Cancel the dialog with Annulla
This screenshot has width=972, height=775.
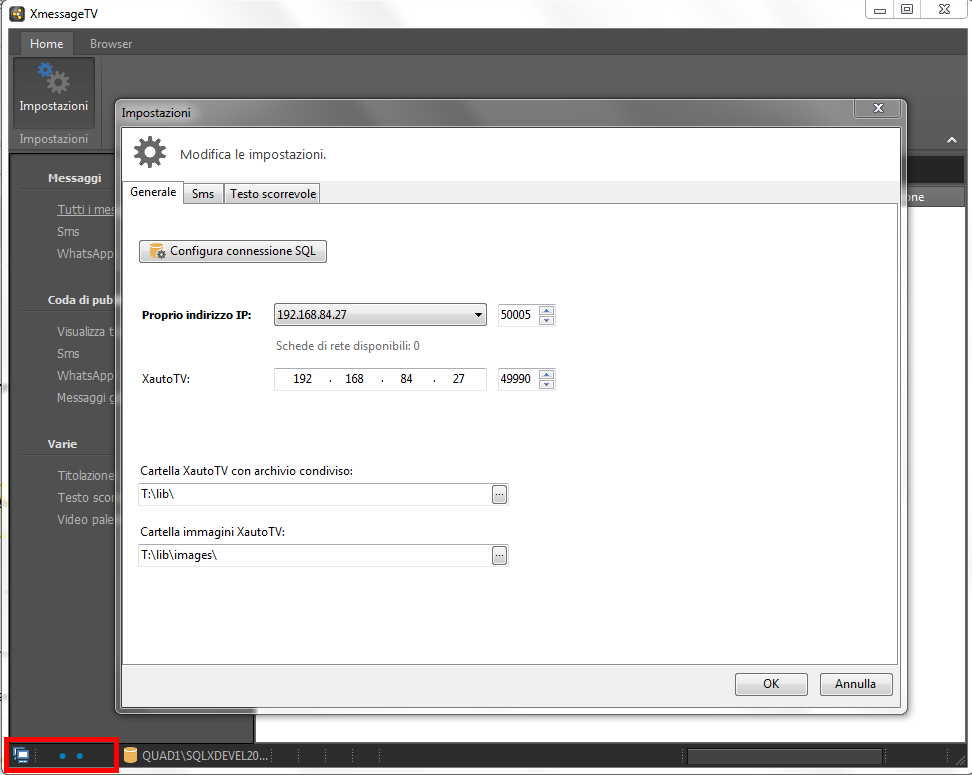[x=855, y=684]
